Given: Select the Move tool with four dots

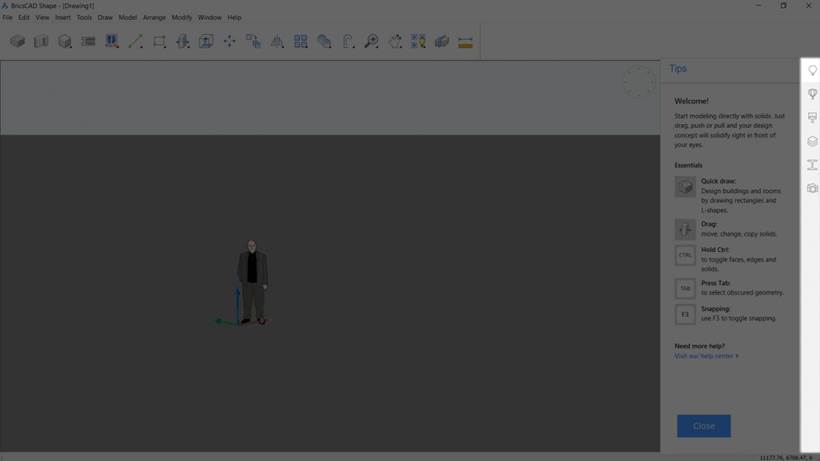Looking at the screenshot, I should point(230,41).
